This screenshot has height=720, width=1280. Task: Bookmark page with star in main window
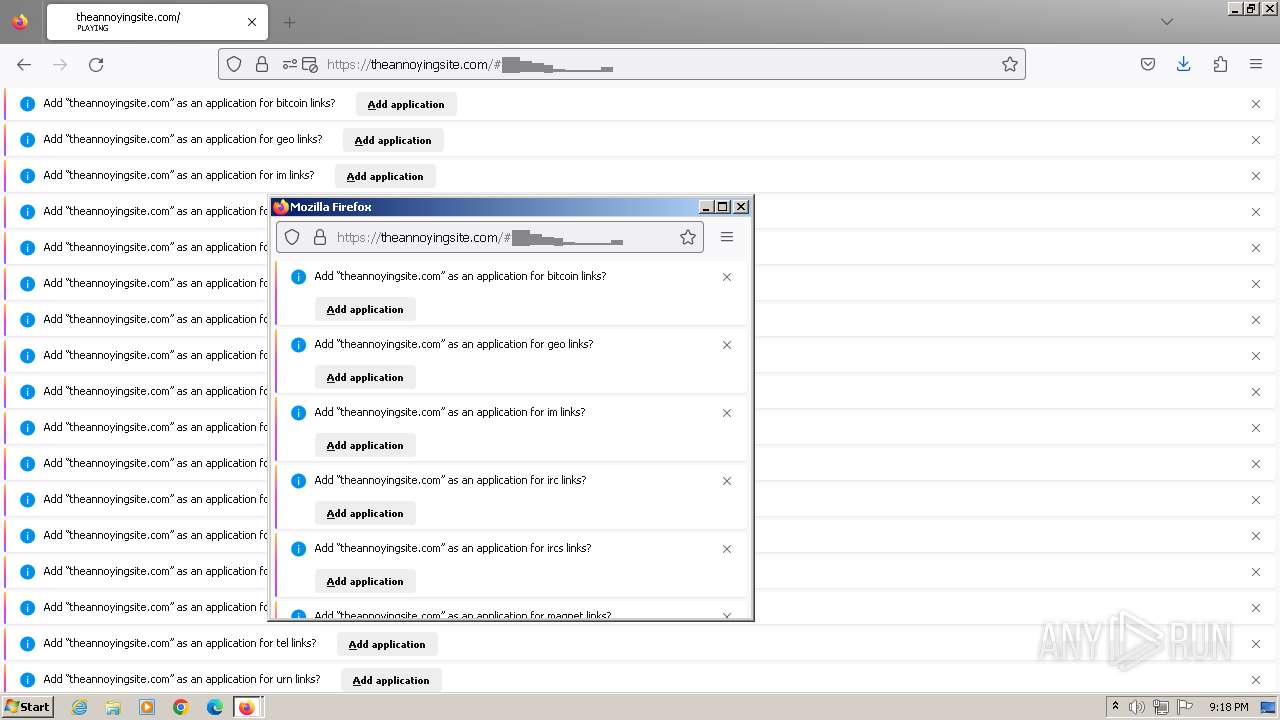pyautogui.click(x=1010, y=64)
